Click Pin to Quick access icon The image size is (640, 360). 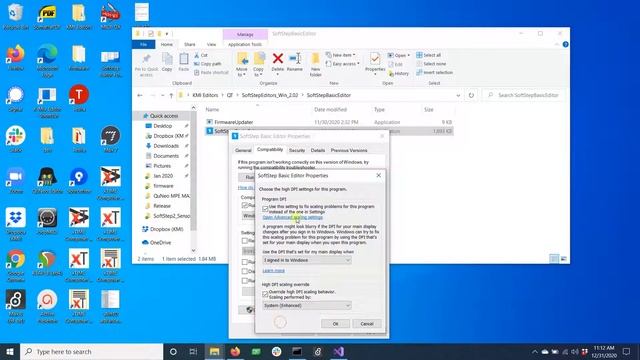(x=146, y=59)
